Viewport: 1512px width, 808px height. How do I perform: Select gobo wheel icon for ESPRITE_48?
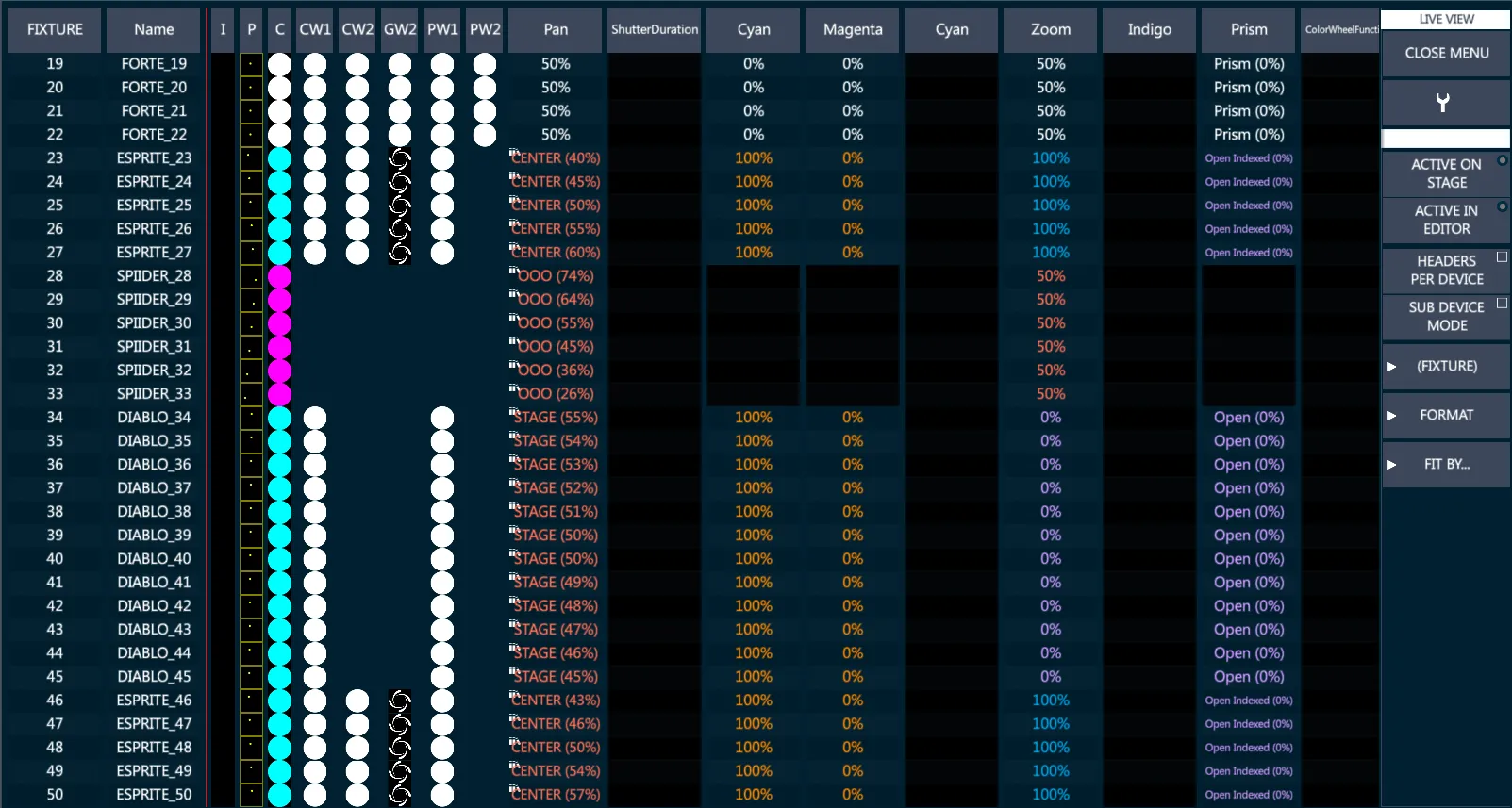pyautogui.click(x=400, y=748)
